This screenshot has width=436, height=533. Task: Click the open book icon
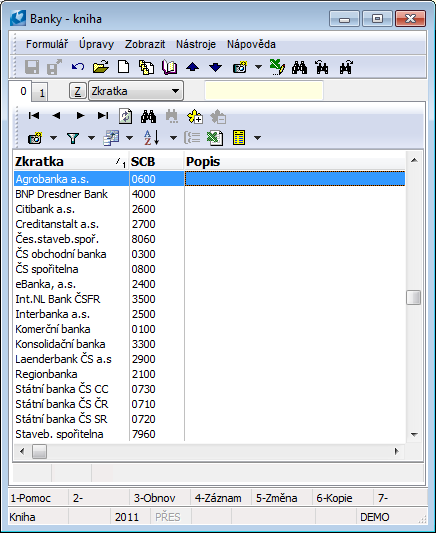[x=169, y=67]
